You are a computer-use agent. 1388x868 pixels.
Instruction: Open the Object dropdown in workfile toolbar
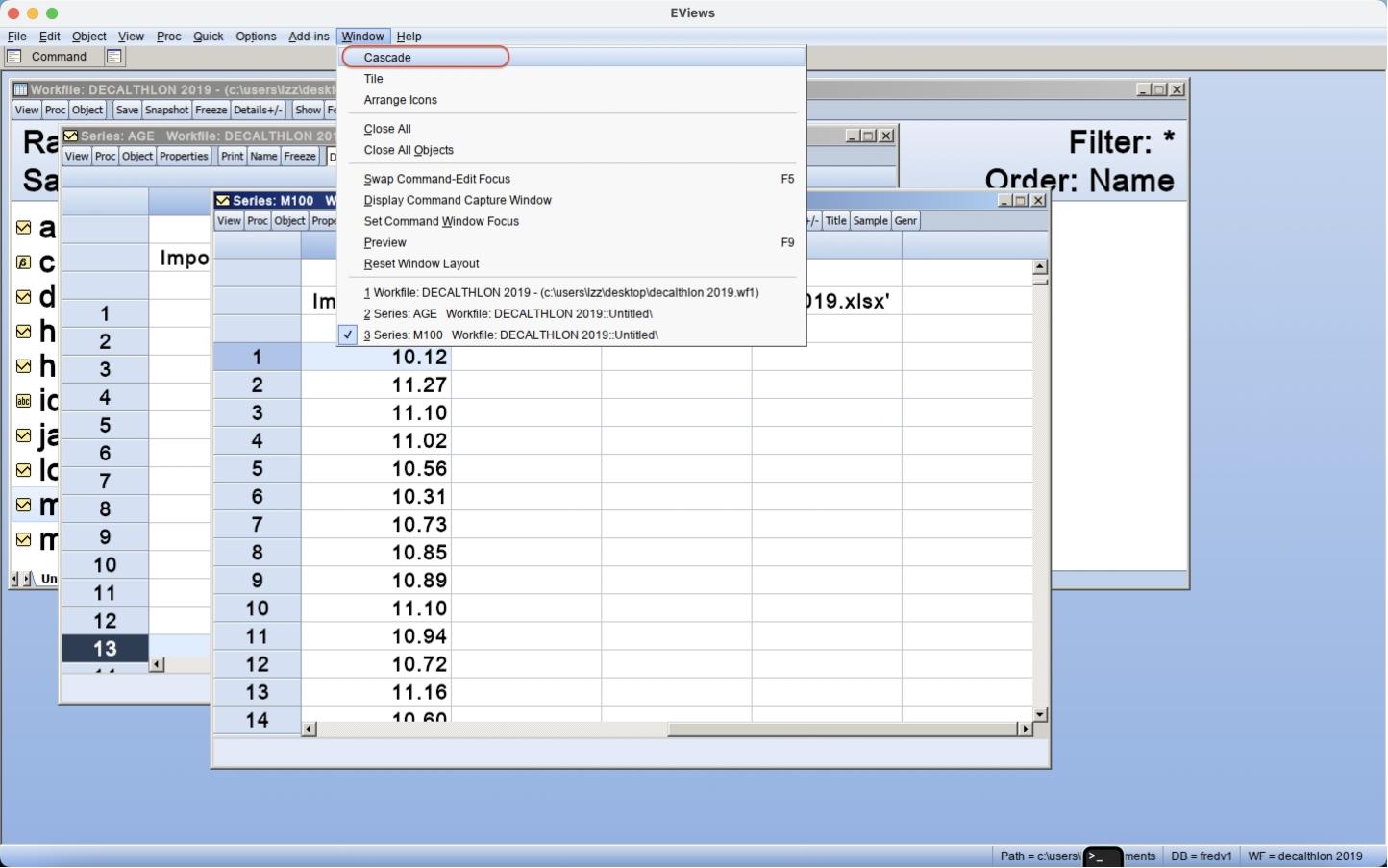[x=87, y=111]
